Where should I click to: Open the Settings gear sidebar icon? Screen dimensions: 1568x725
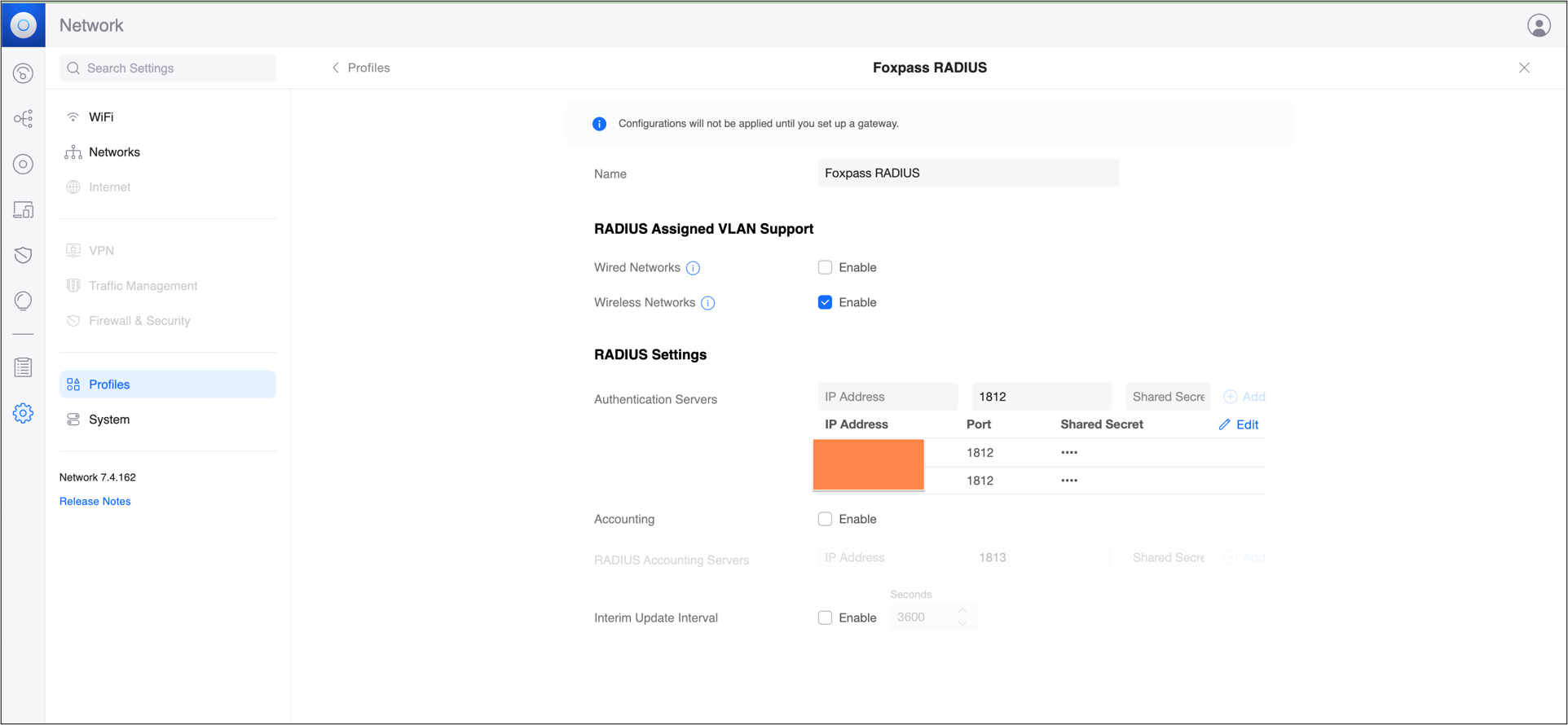[x=23, y=413]
